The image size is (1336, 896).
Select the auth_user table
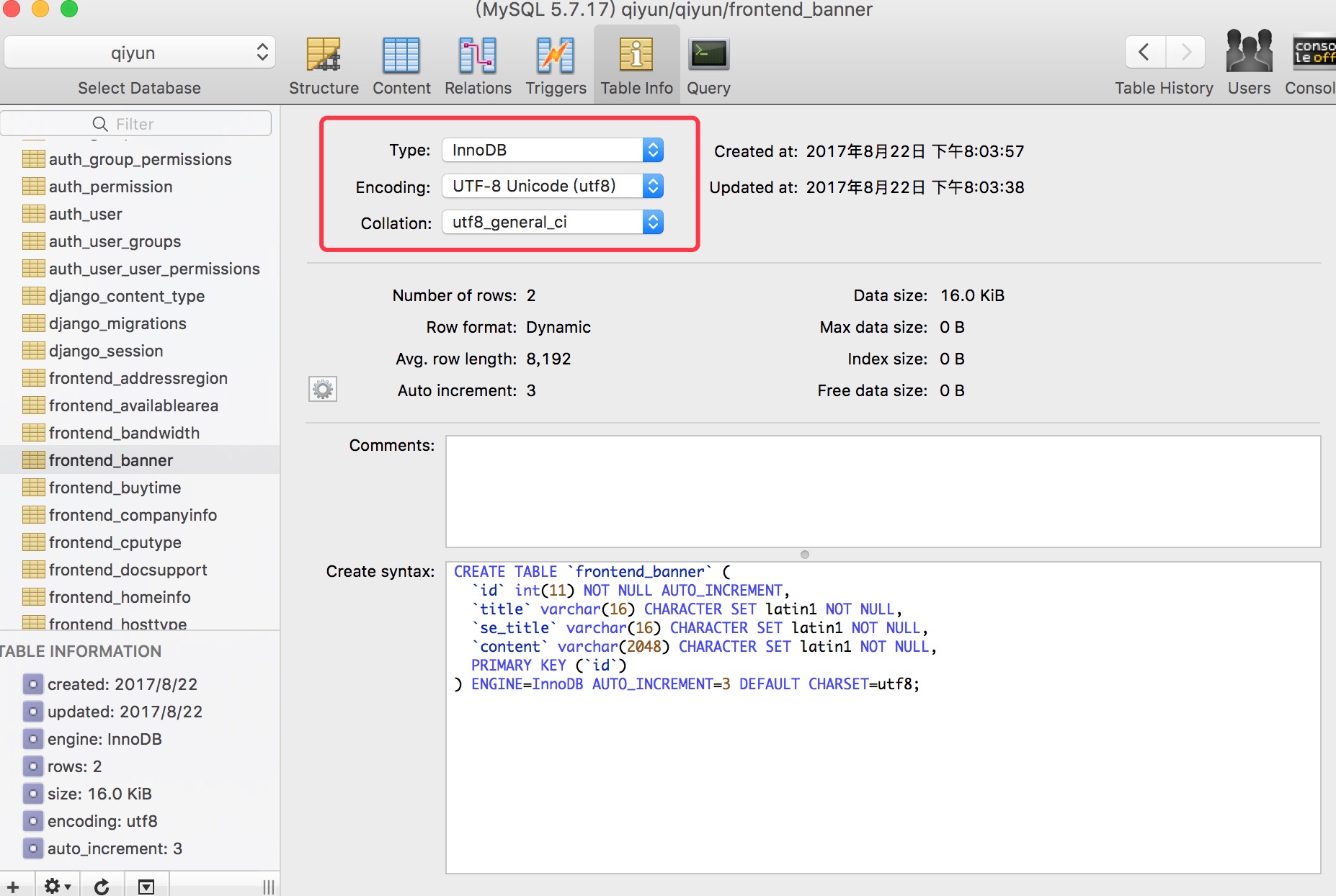click(85, 214)
